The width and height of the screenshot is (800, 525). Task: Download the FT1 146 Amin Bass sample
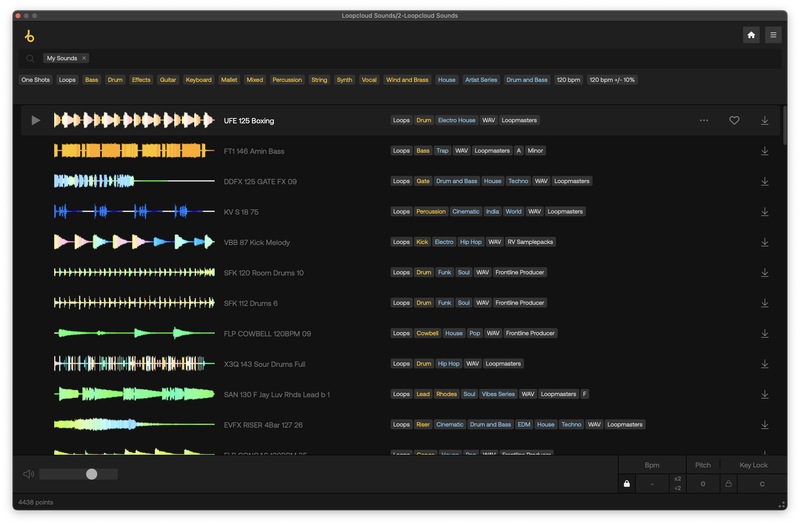click(x=765, y=151)
